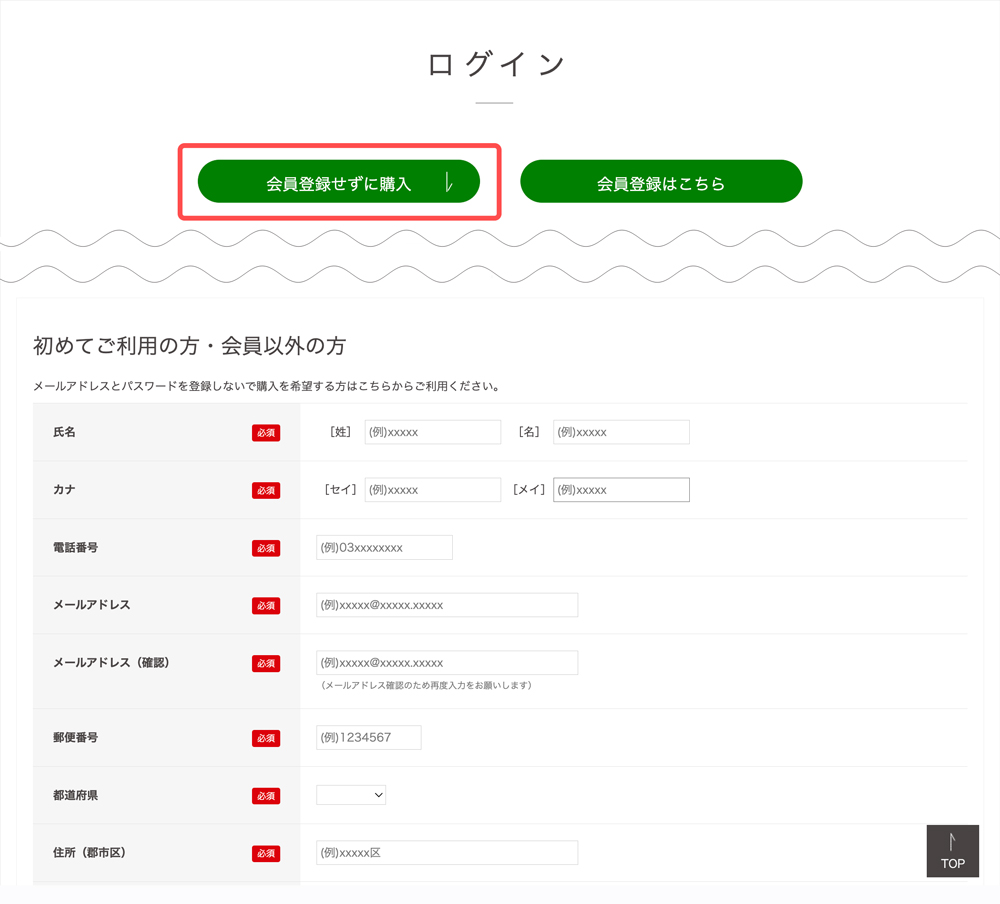
Task: Click the ログイン page heading
Action: point(496,65)
